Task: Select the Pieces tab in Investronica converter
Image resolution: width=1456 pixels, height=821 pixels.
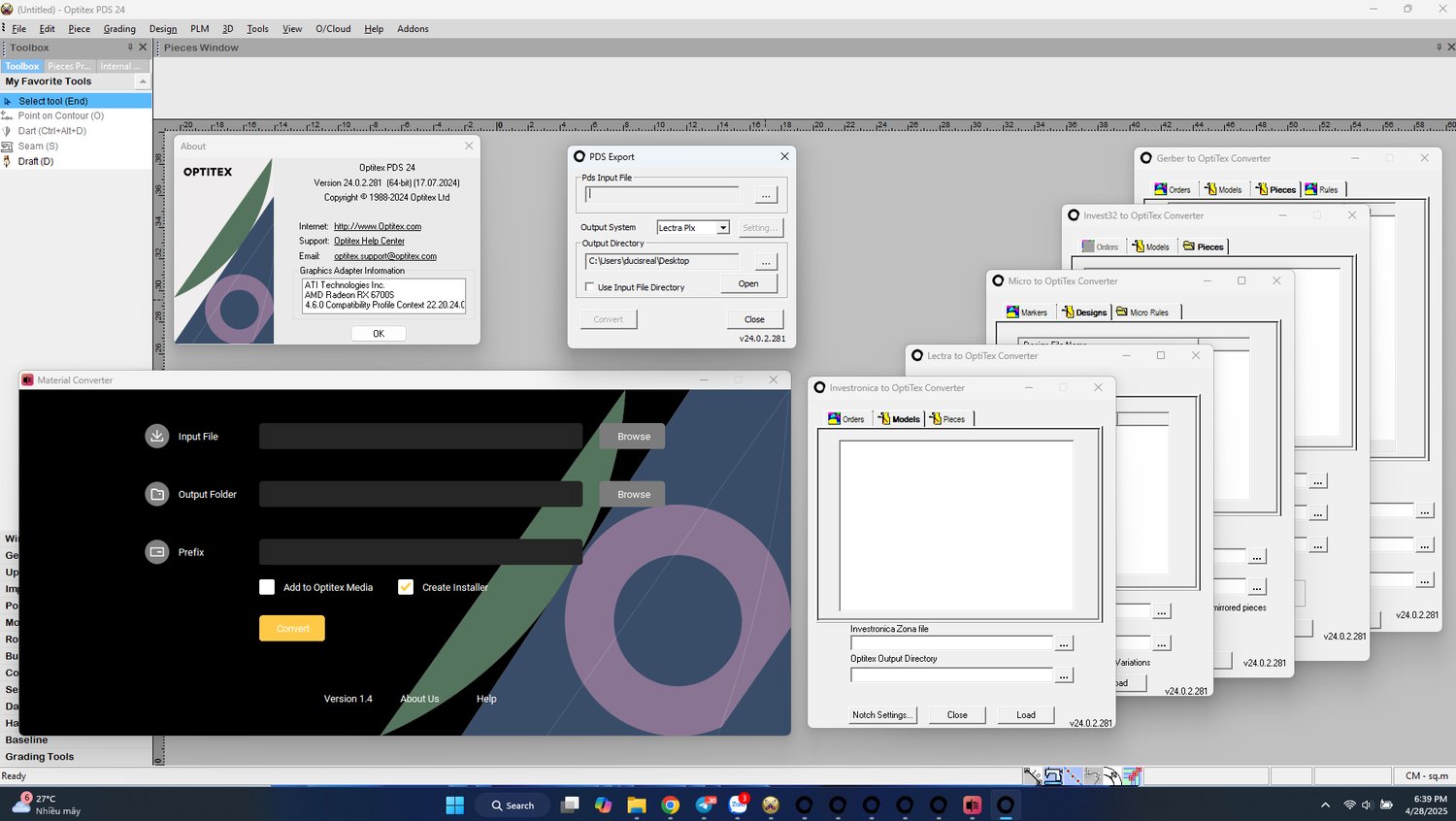Action: click(x=947, y=418)
